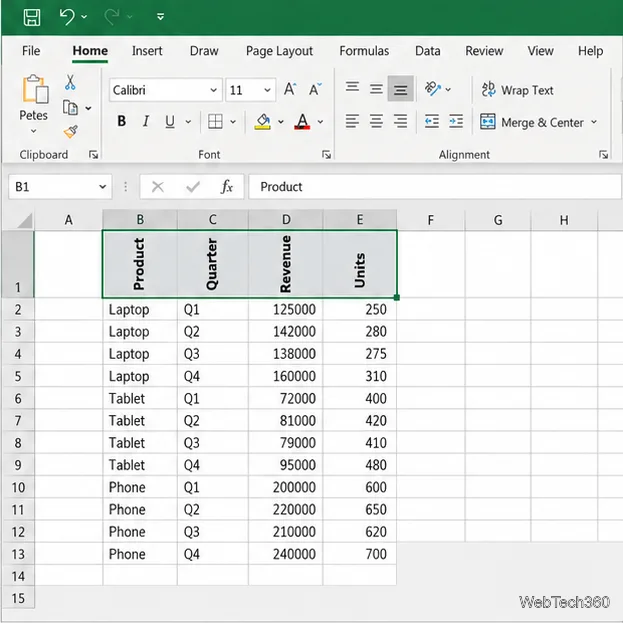Screen dimensions: 623x623
Task: Open the Name Box dropdown arrow
Action: (x=103, y=187)
